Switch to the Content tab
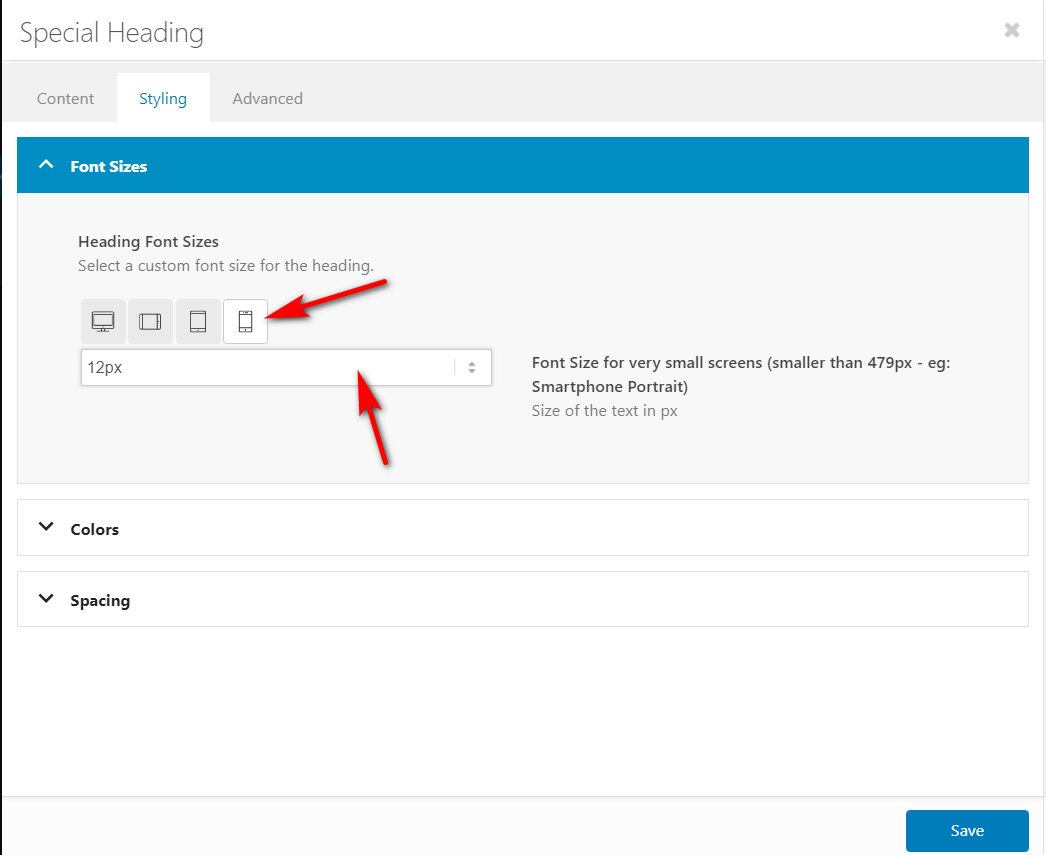 [x=65, y=99]
